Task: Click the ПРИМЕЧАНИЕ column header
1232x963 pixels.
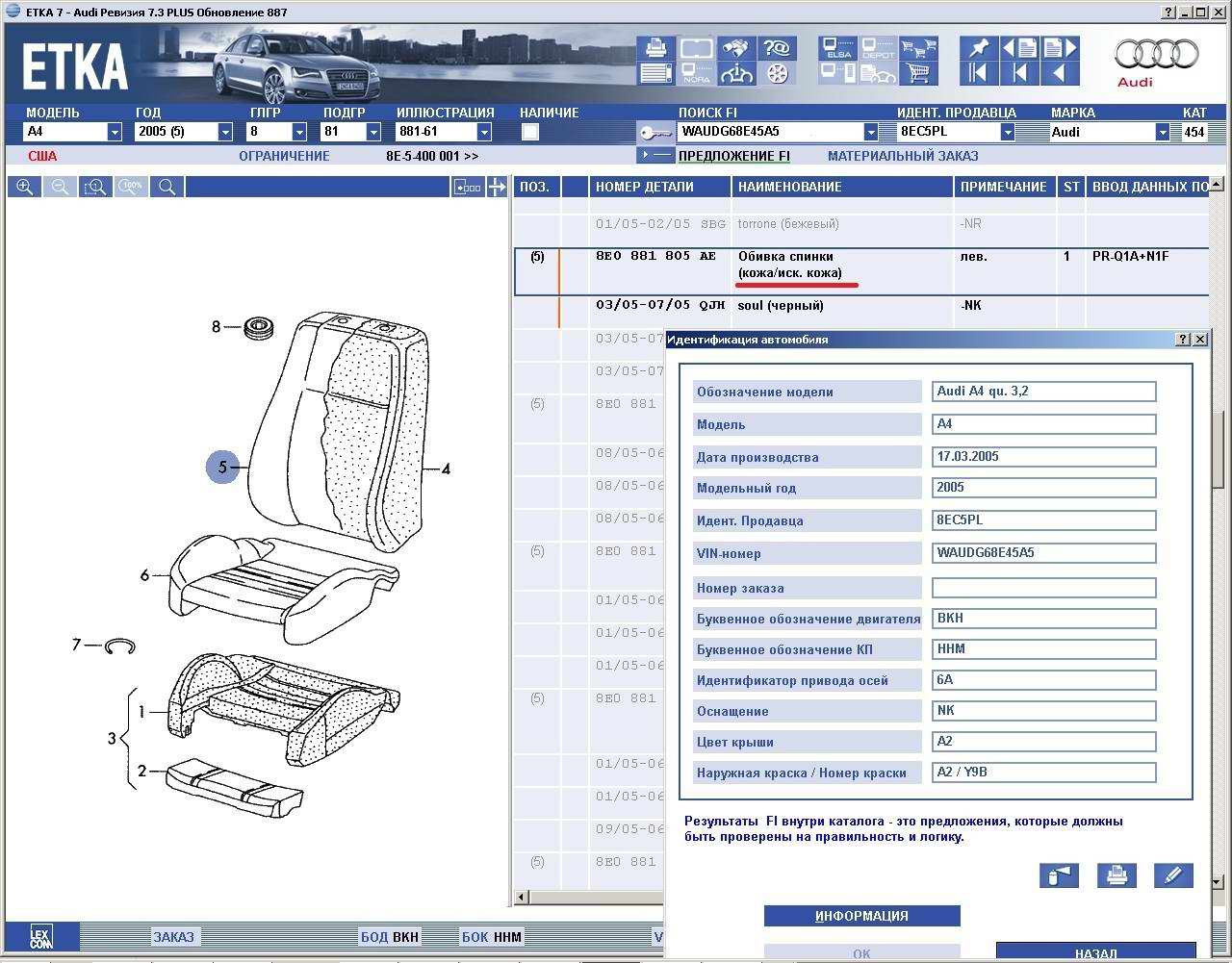Action: 1005,187
